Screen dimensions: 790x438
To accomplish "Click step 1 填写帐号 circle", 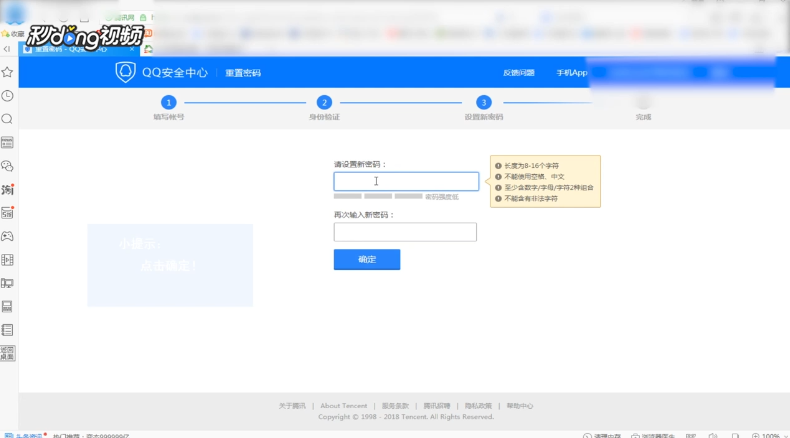I will click(169, 102).
